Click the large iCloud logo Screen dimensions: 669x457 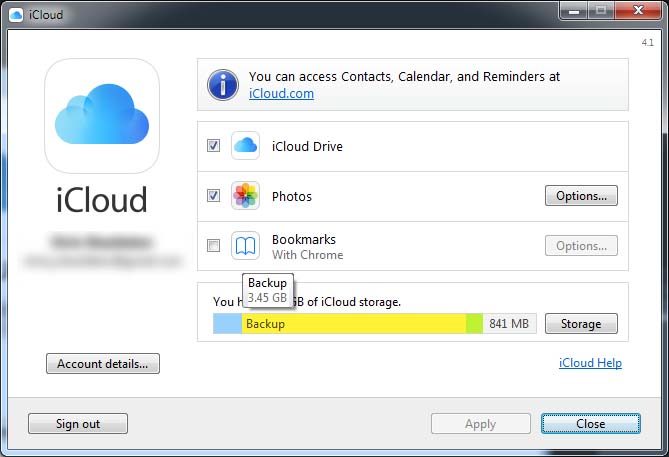click(102, 116)
